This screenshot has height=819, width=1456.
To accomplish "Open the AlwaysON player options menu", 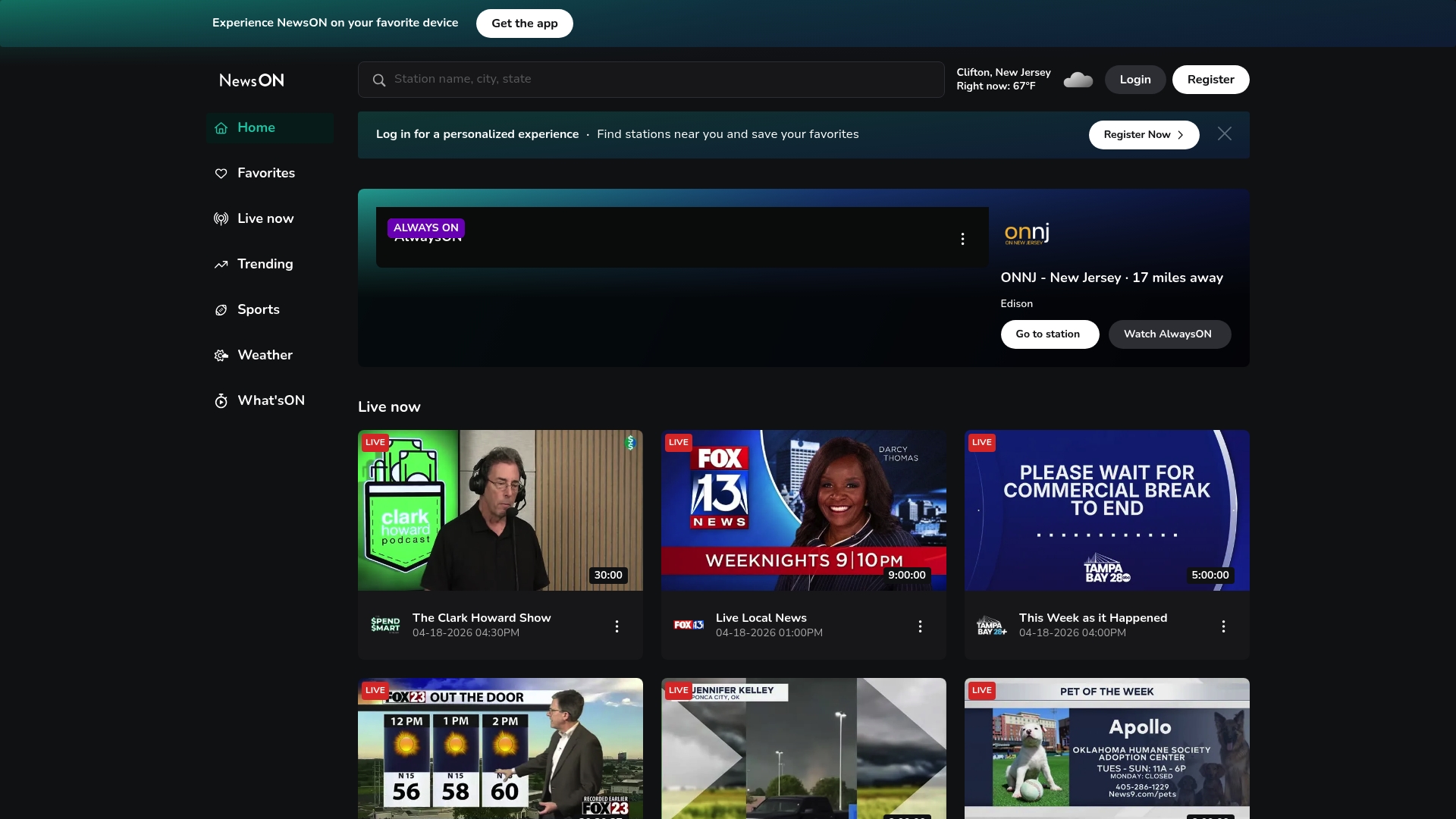I will (962, 239).
